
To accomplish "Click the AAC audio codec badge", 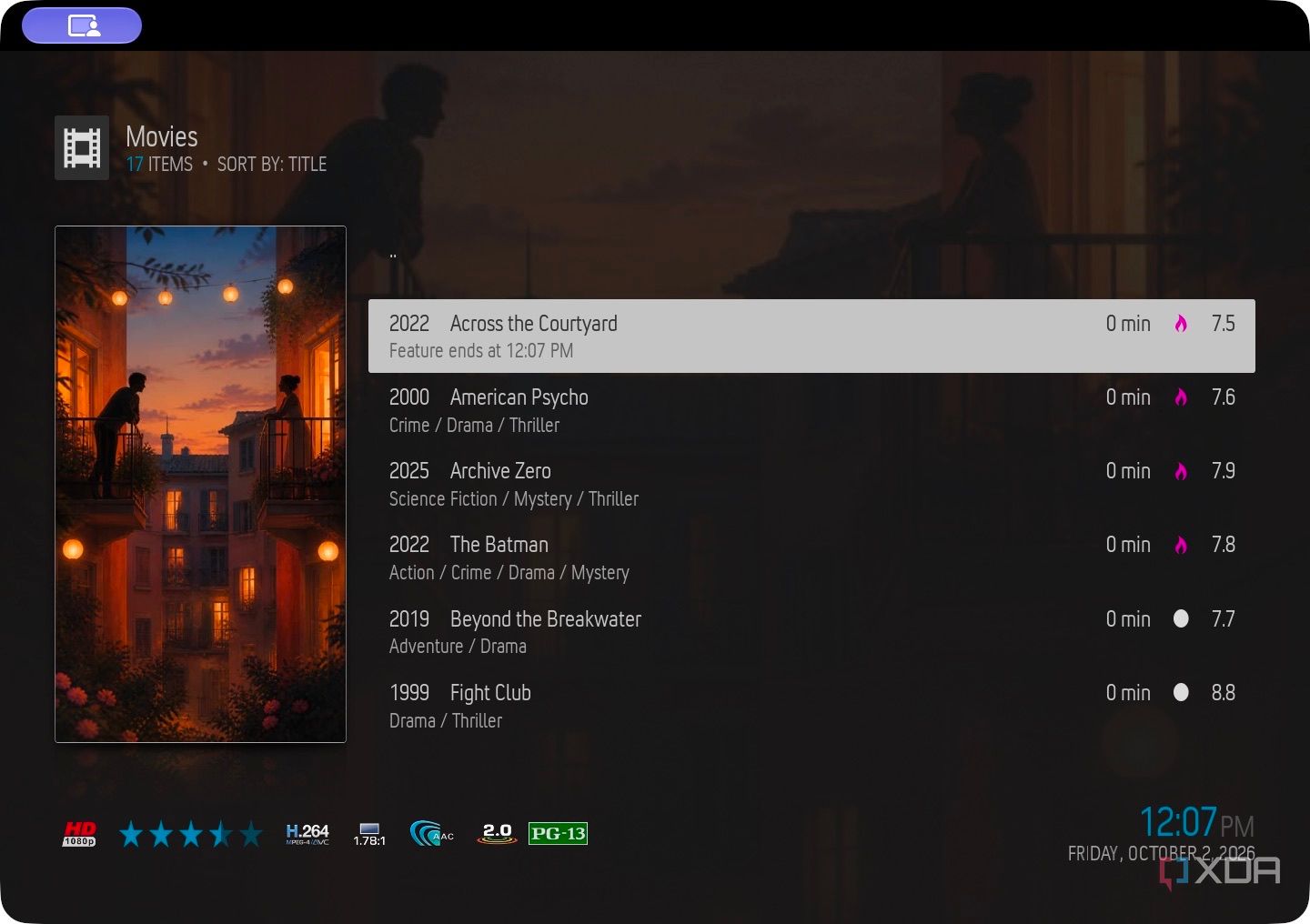I will pos(432,833).
